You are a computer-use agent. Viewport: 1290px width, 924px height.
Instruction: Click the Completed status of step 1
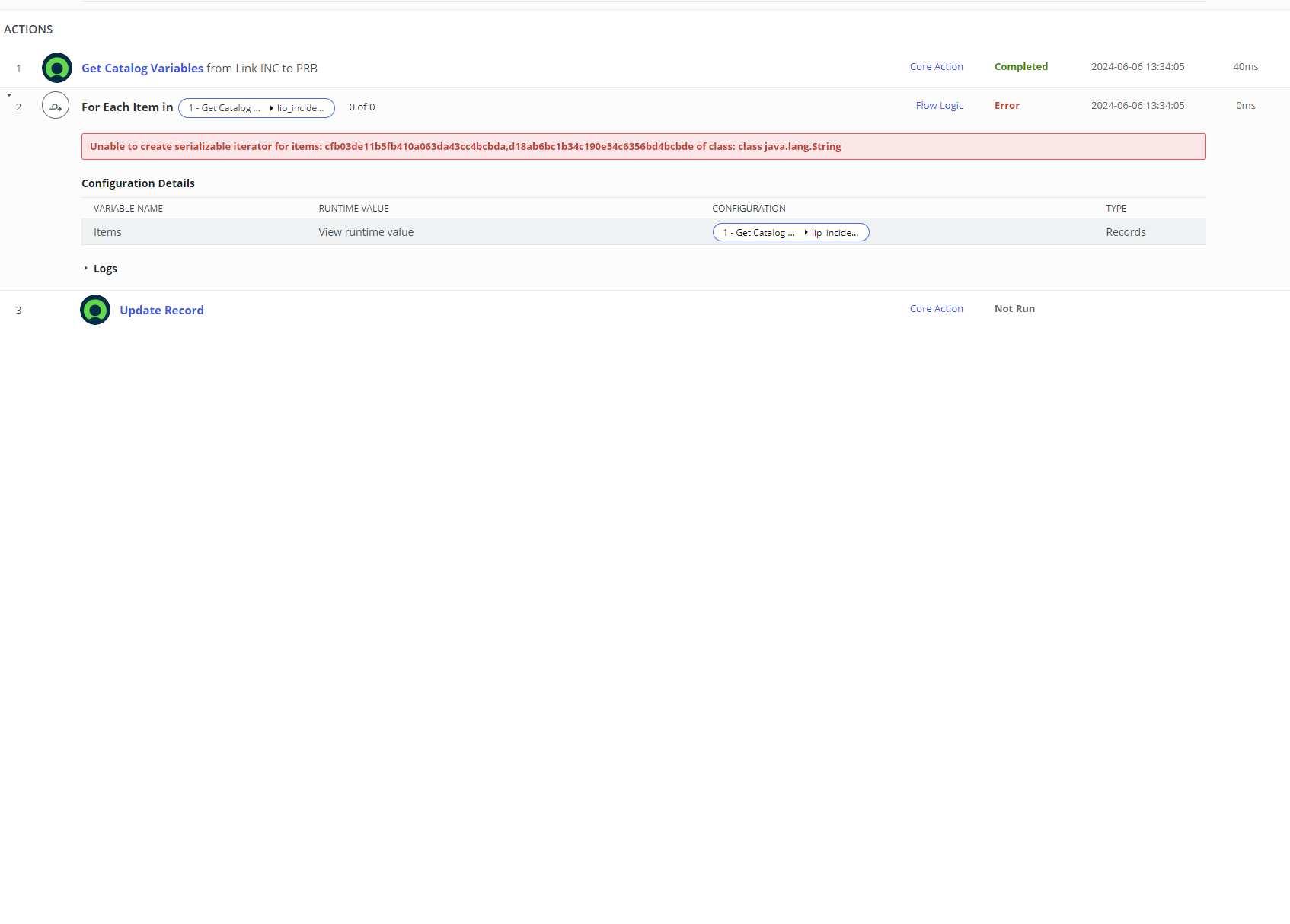pos(1021,66)
